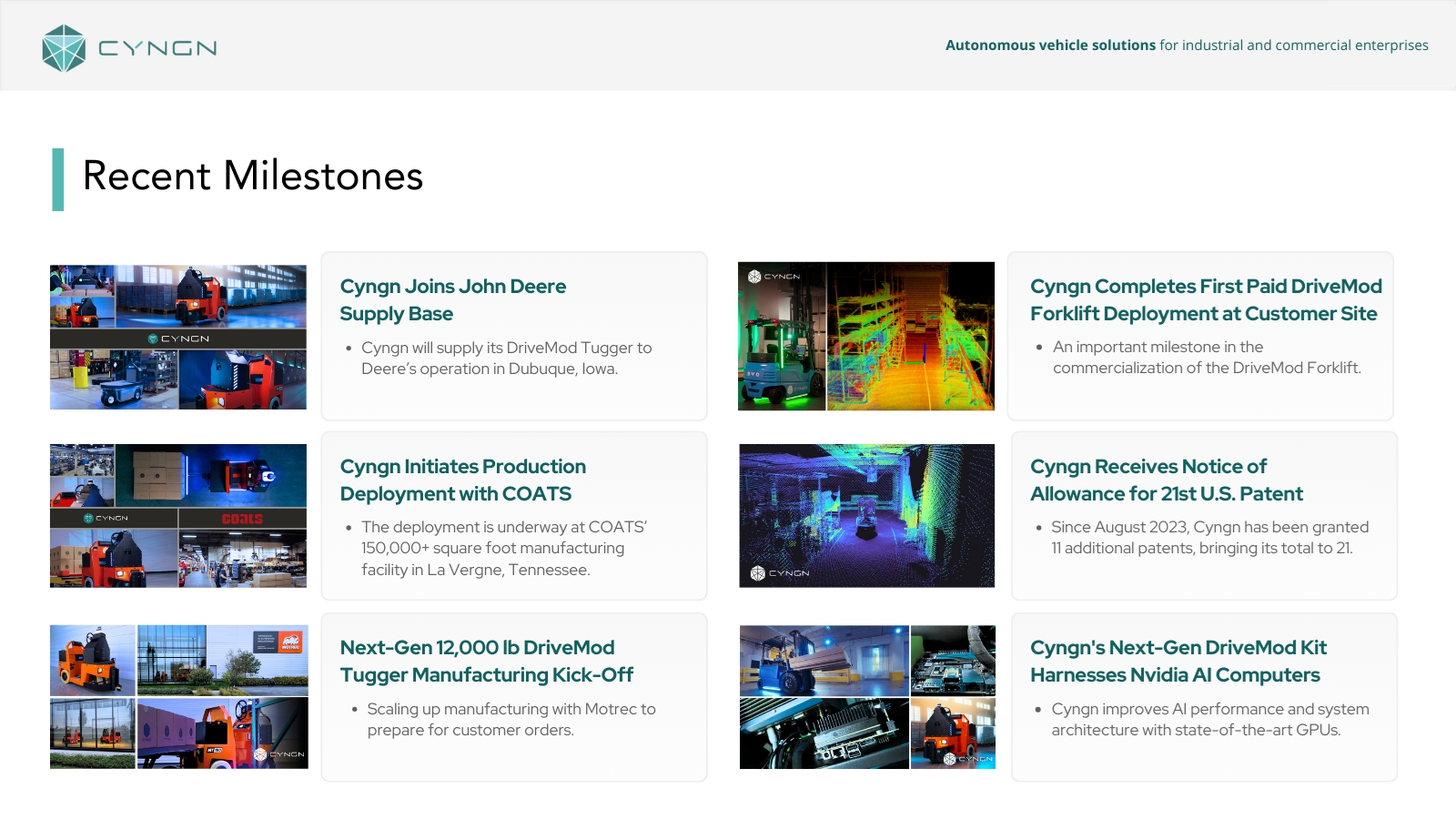Screen dimensions: 1456x819
Task: Click the 'Recent Milestones' slide title
Action: (252, 176)
